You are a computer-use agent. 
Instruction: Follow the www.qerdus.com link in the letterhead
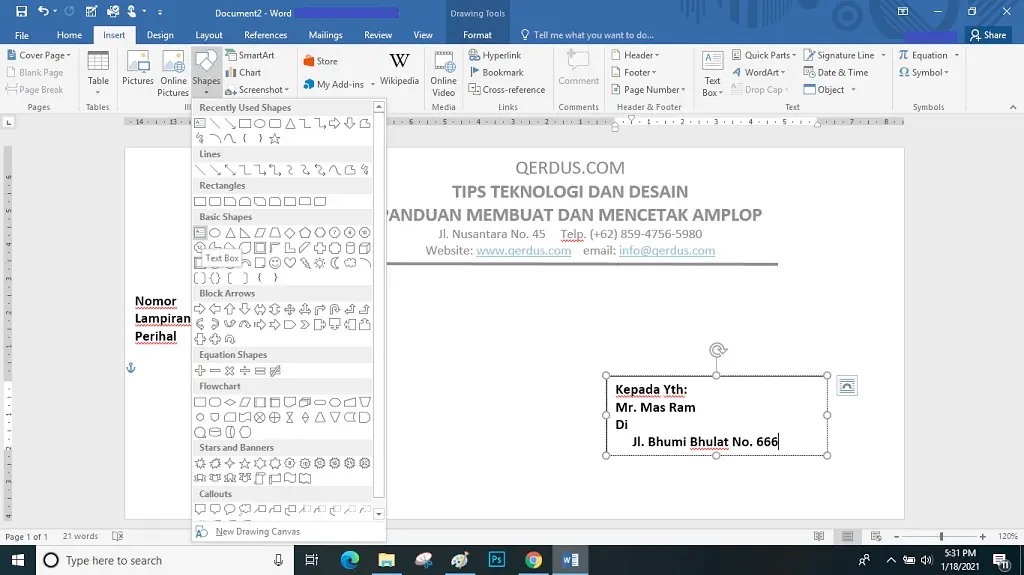[x=524, y=251]
